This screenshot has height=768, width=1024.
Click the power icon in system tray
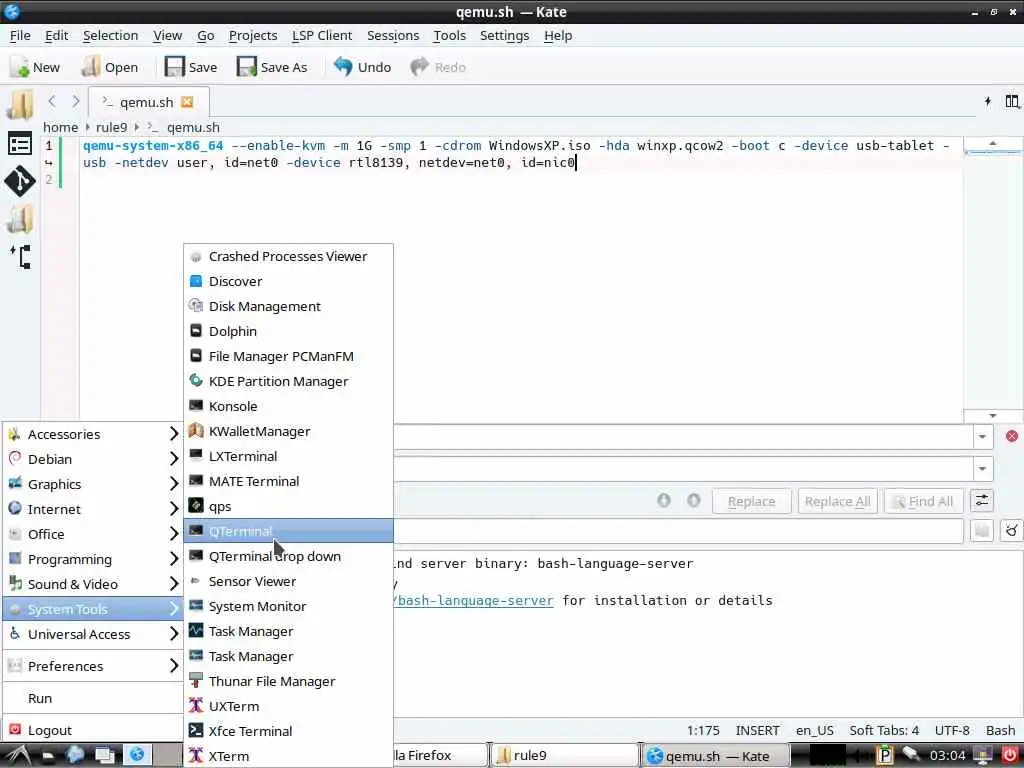tap(1010, 755)
